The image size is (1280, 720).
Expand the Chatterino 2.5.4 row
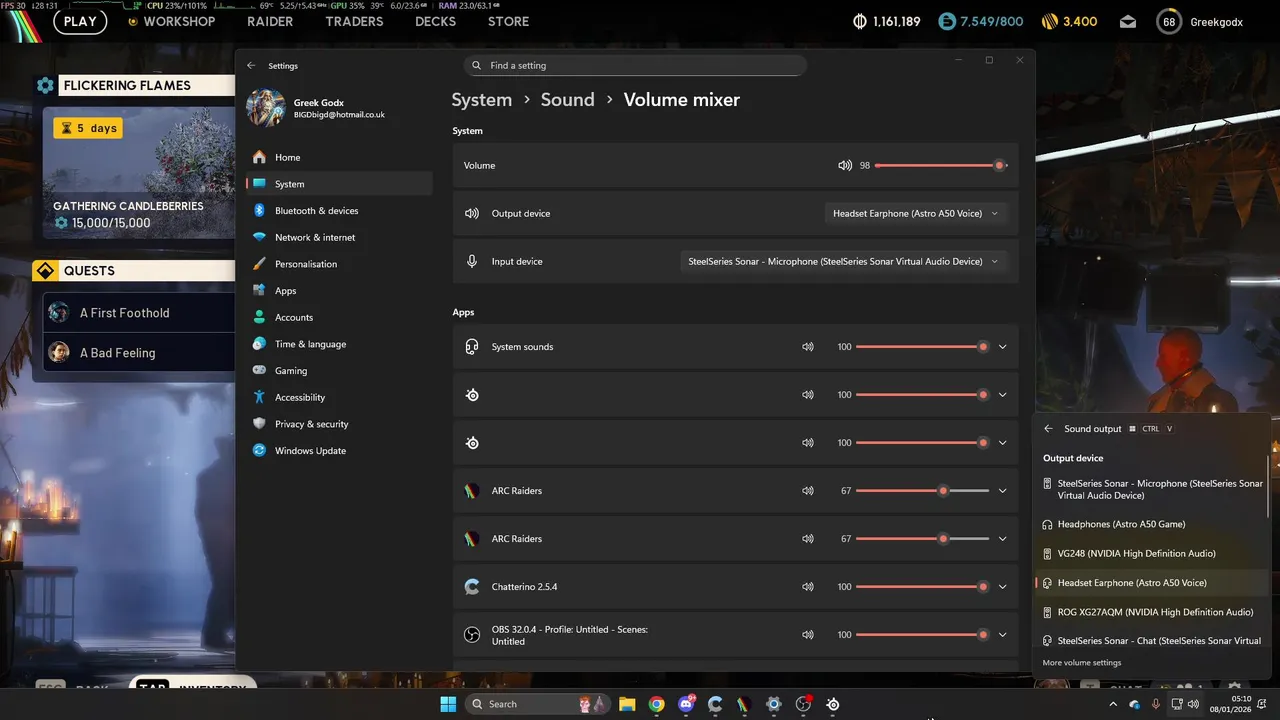1002,587
